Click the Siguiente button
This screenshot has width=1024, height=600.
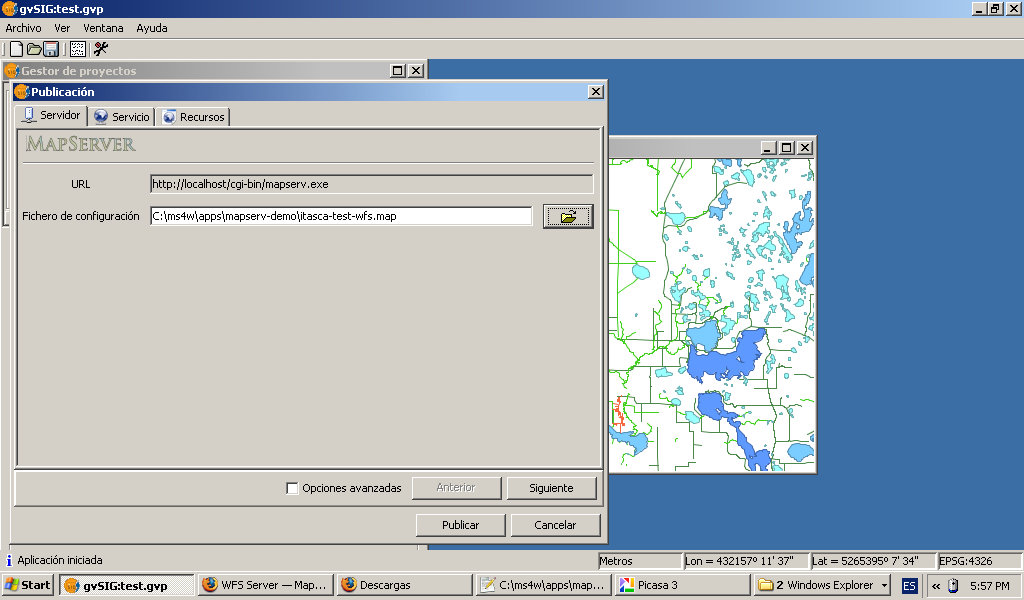point(551,488)
